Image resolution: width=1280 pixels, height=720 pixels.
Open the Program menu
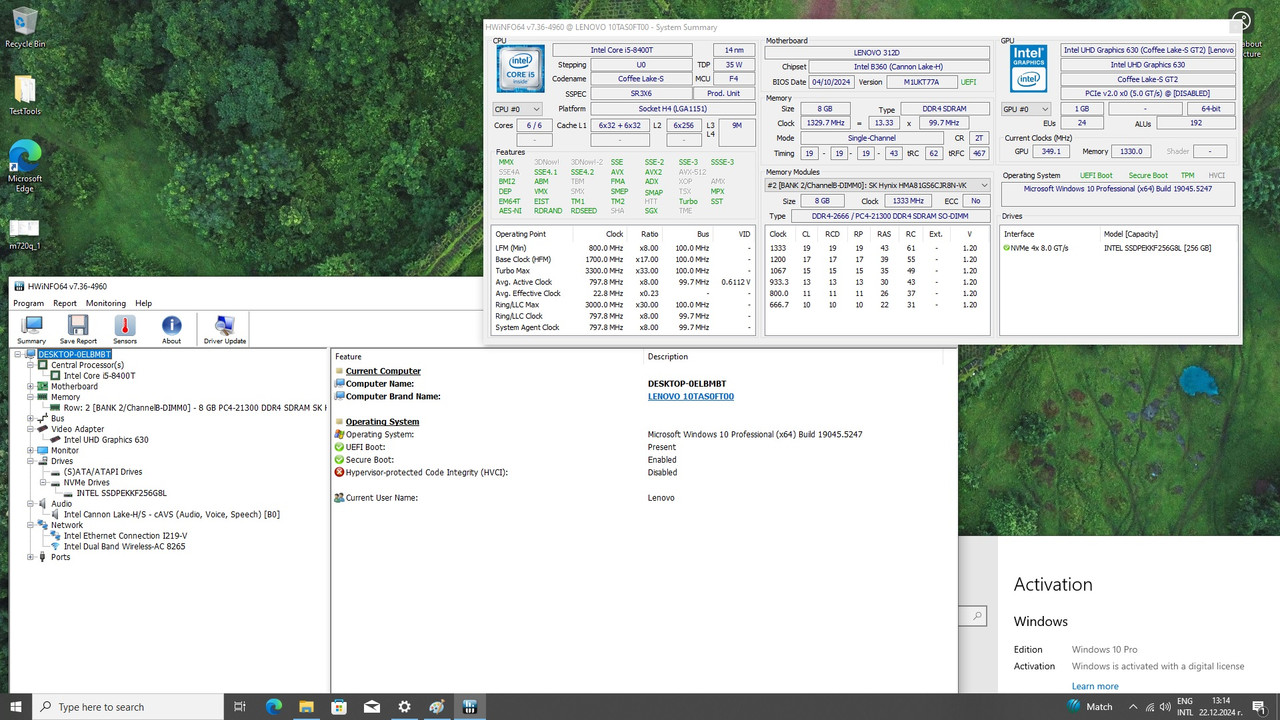[28, 303]
